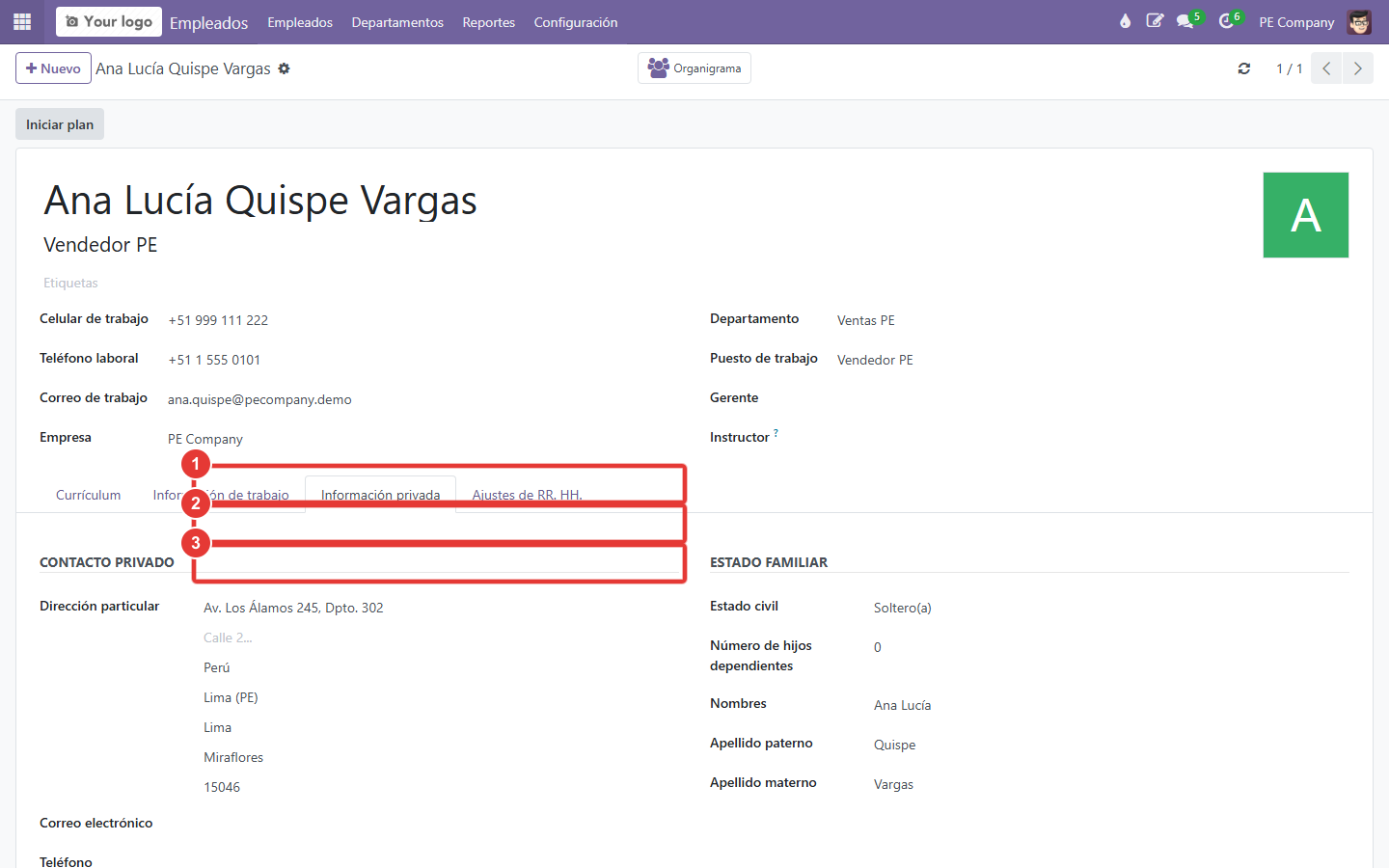Open the Reportes menu
This screenshot has width=1389, height=868.
pos(489,22)
